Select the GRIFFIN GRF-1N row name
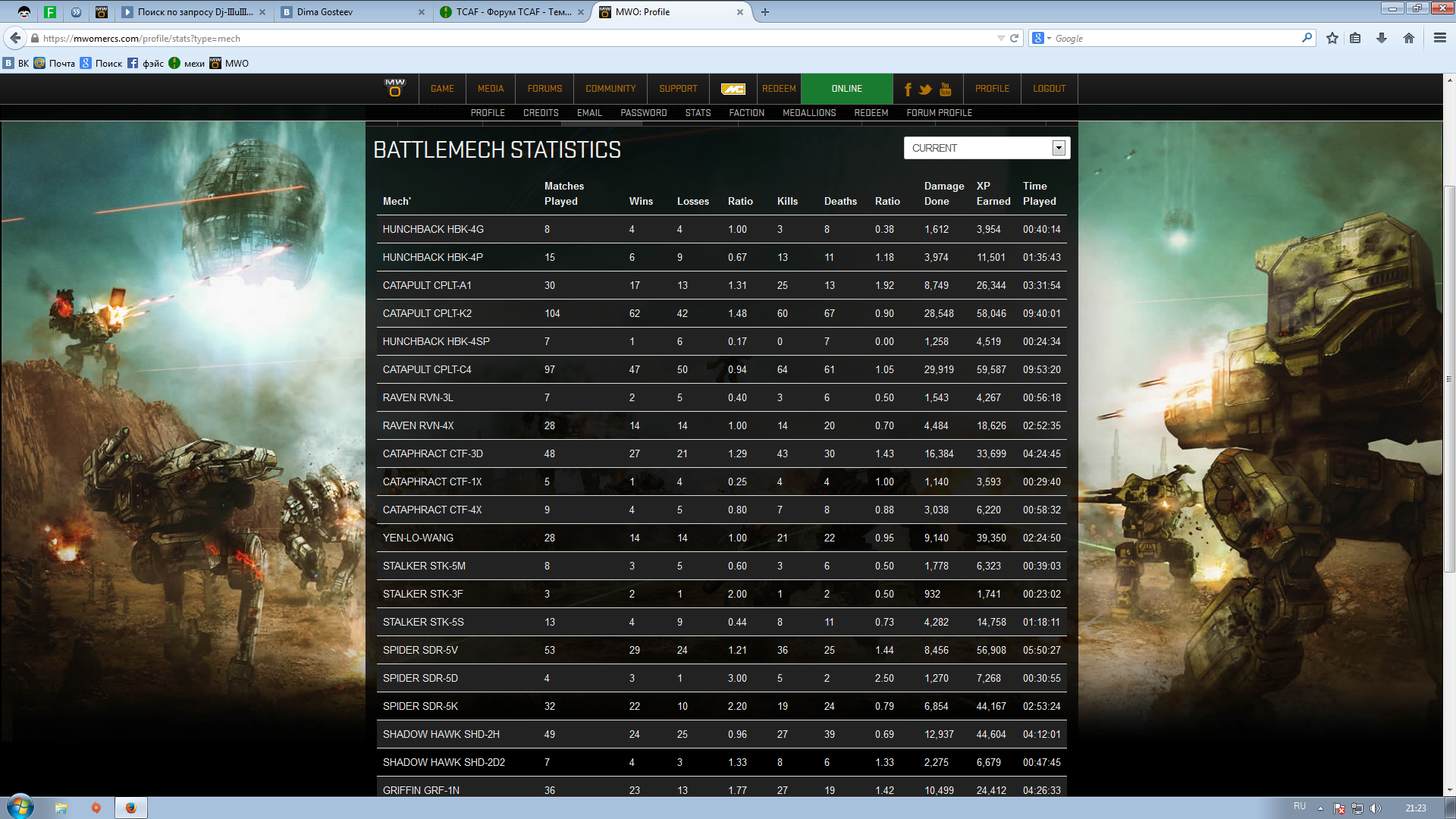Image resolution: width=1456 pixels, height=819 pixels. point(421,790)
